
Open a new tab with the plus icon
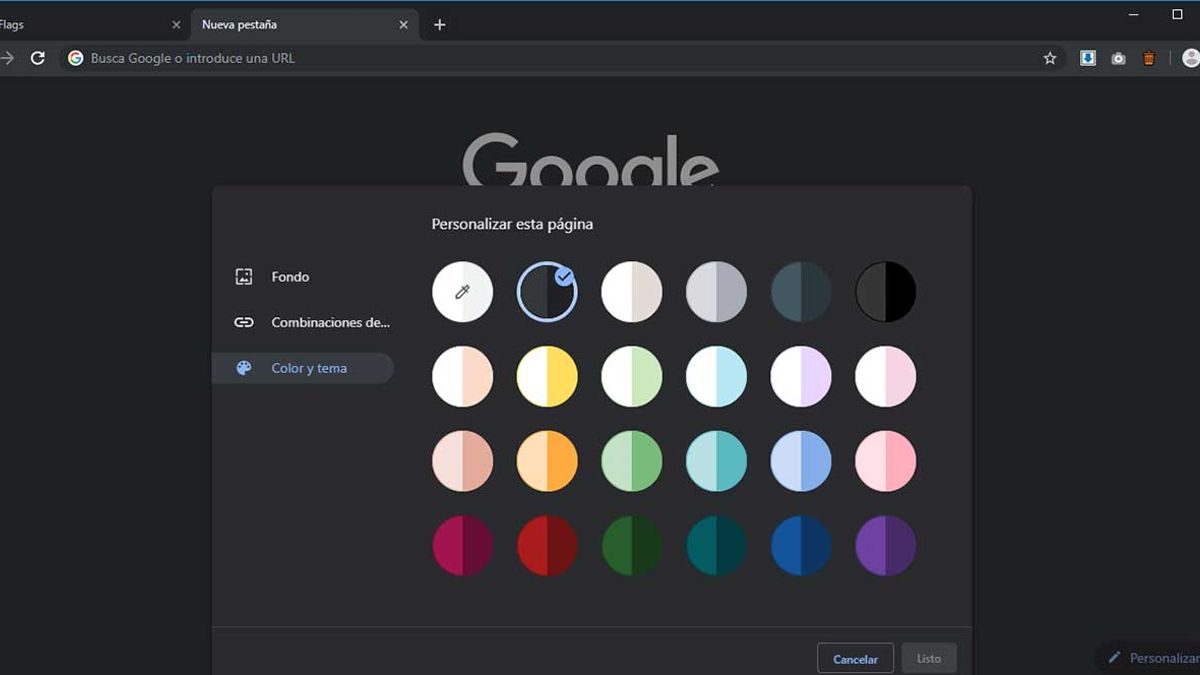pos(439,25)
